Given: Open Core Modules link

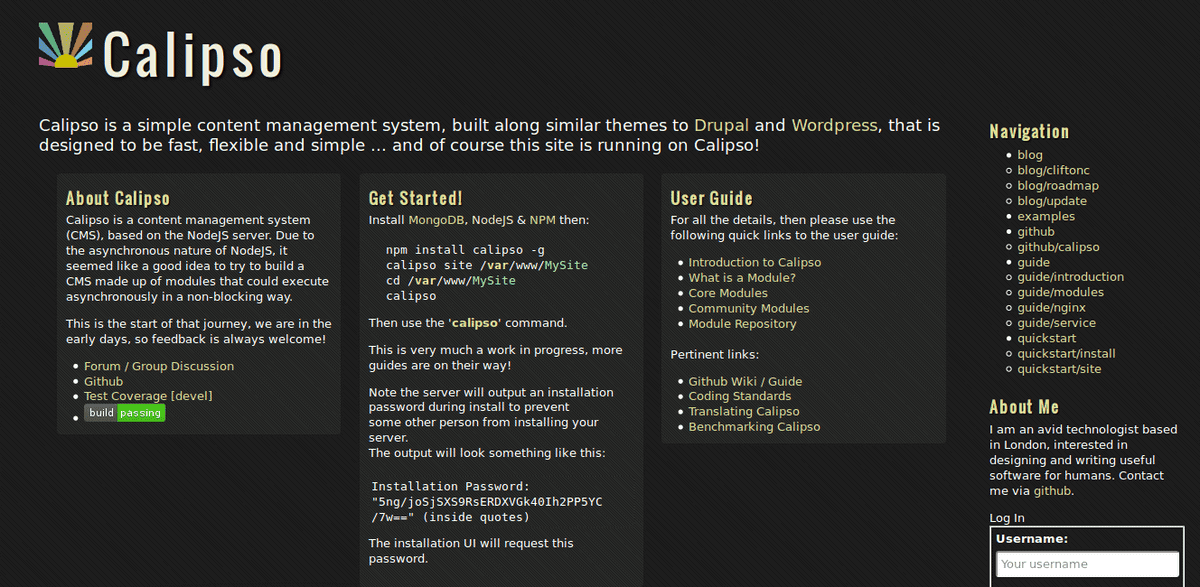Looking at the screenshot, I should pos(728,293).
